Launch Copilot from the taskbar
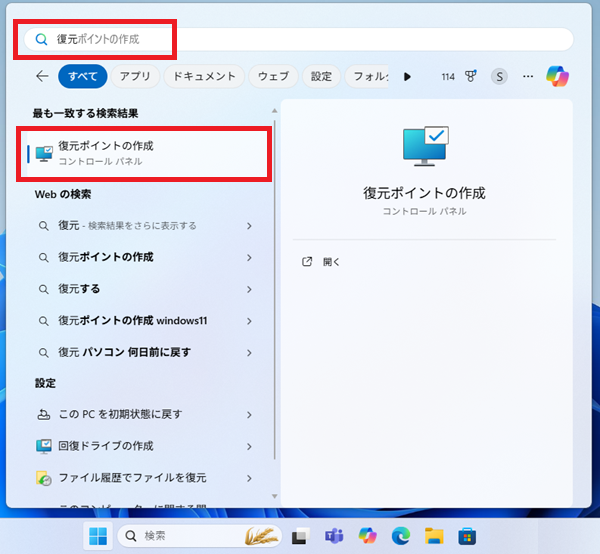This screenshot has width=600, height=554. click(367, 536)
